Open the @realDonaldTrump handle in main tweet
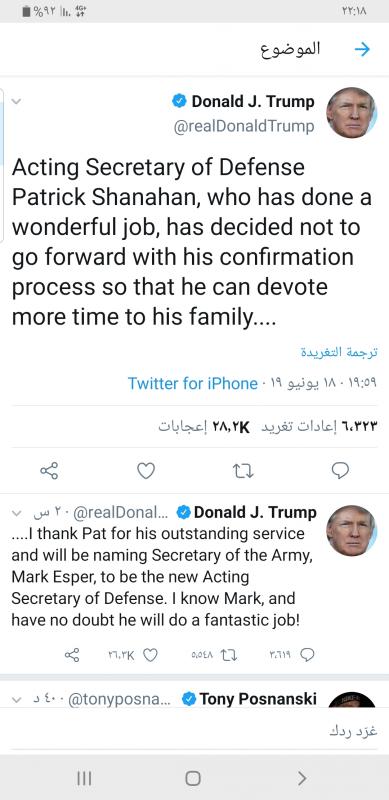Screen dimensions: 389x800 coord(244,127)
